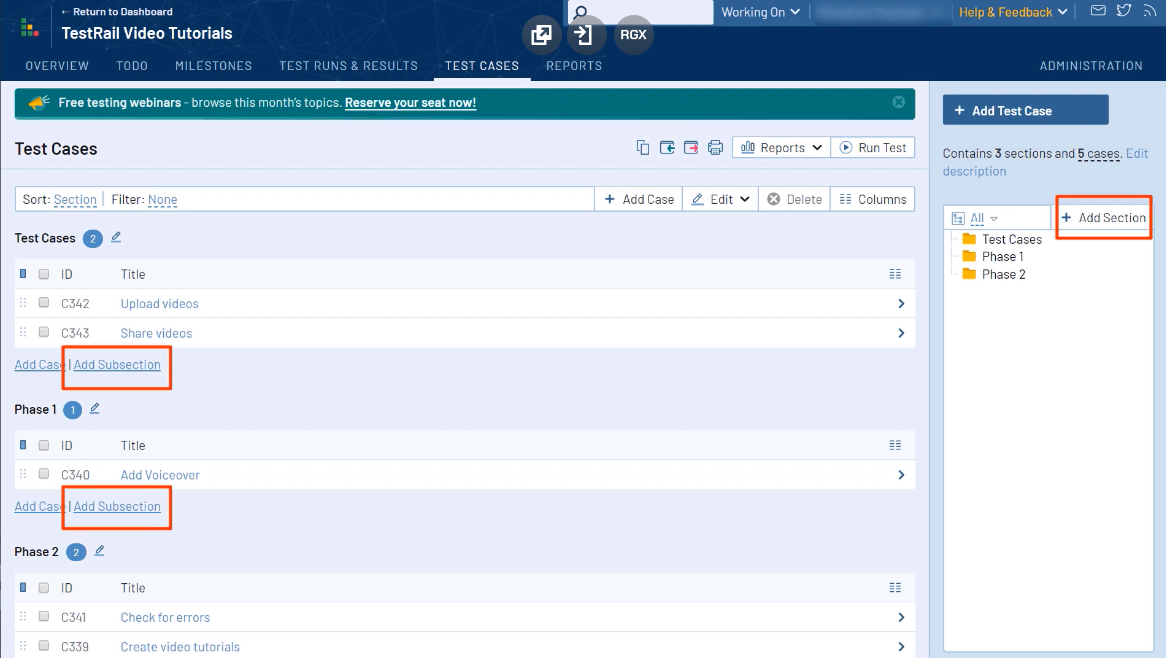Click the export cases icon with red arrow
1166x658 pixels.
pos(691,148)
